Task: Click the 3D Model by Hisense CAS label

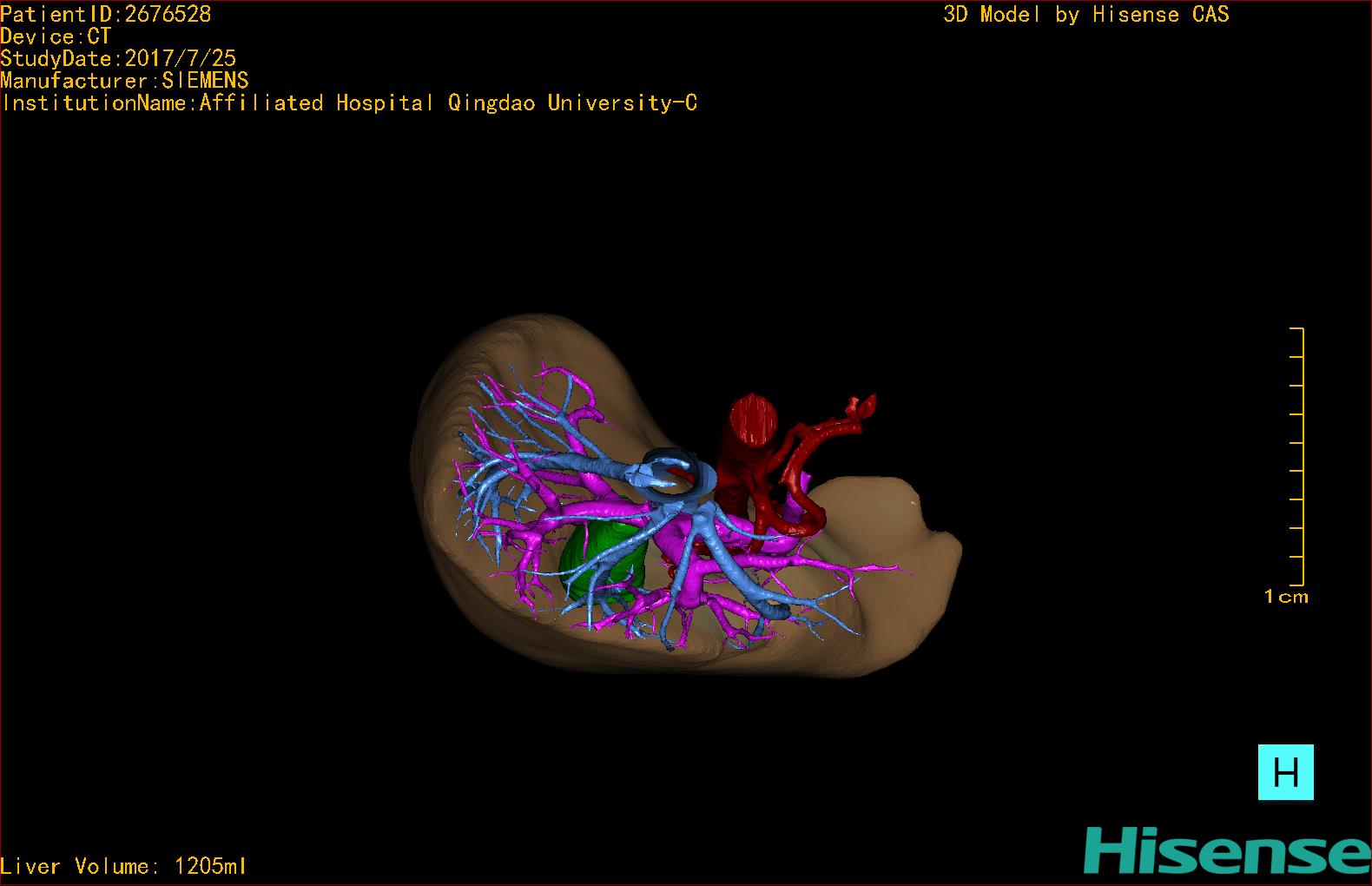Action: [x=1086, y=14]
